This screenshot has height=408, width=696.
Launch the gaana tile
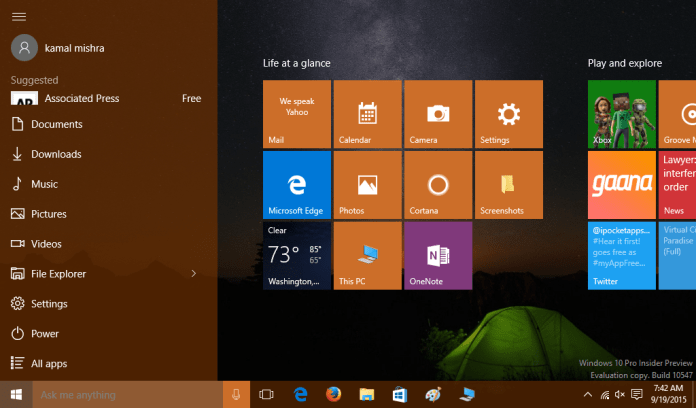(x=621, y=185)
